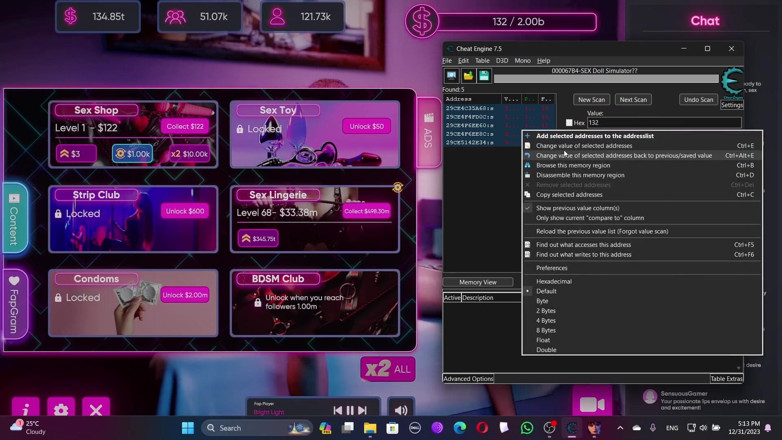Toggle the Hex checkbox
The width and height of the screenshot is (782, 440).
(569, 123)
